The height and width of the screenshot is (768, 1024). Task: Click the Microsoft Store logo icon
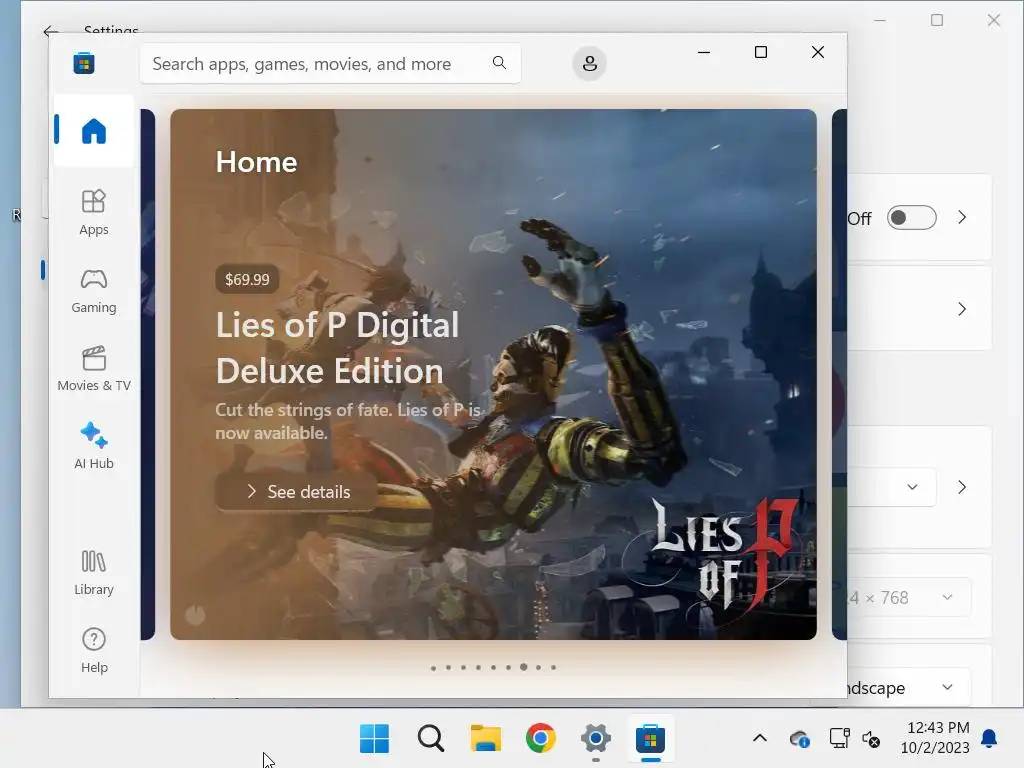(x=84, y=63)
